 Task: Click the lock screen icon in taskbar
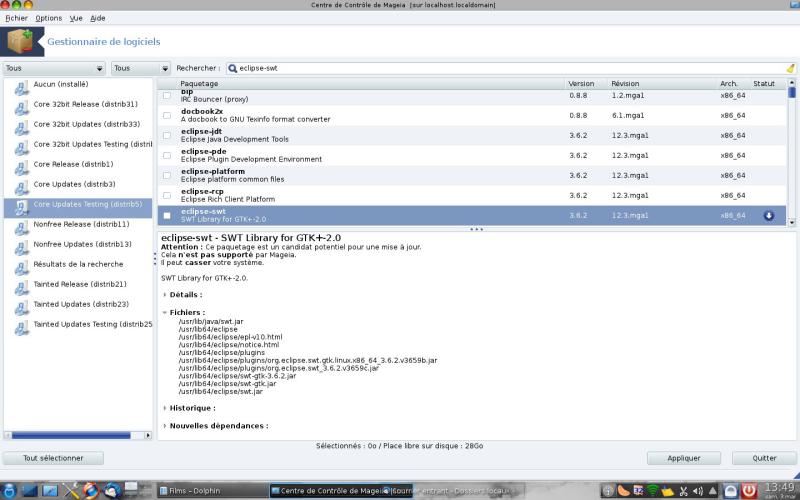pyautogui.click(x=731, y=491)
